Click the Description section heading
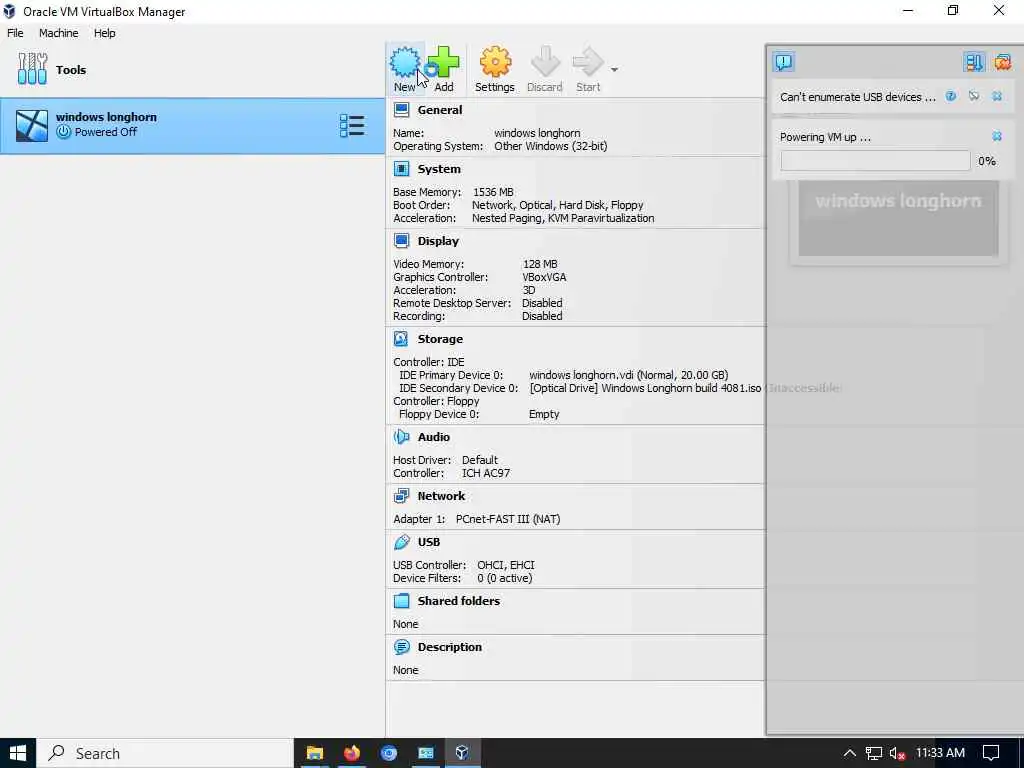Screen dimensions: 1024x768 coord(449,647)
